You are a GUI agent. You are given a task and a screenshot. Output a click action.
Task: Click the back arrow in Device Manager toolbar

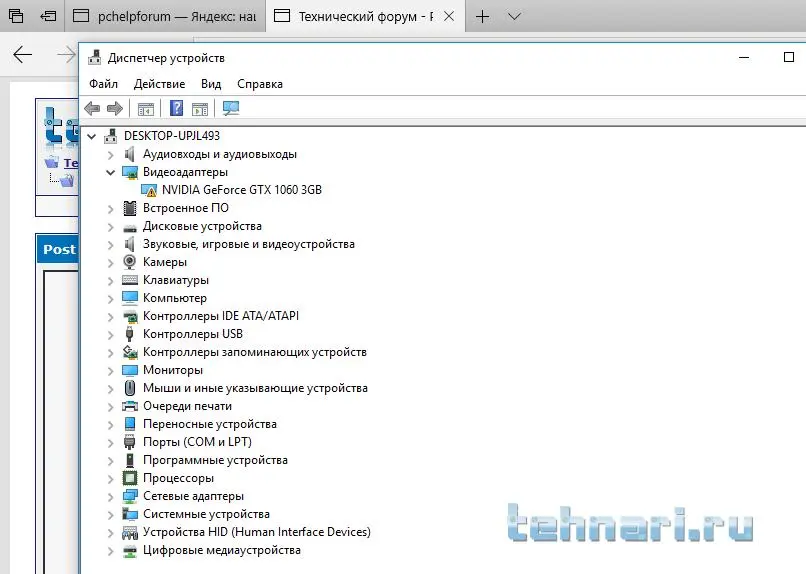click(92, 108)
